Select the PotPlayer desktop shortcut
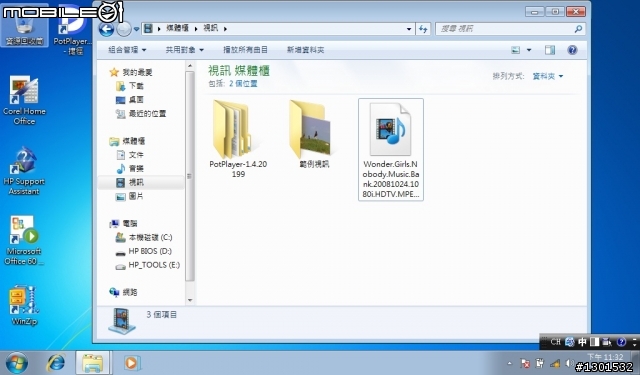Image resolution: width=640 pixels, height=375 pixels. coord(72,31)
